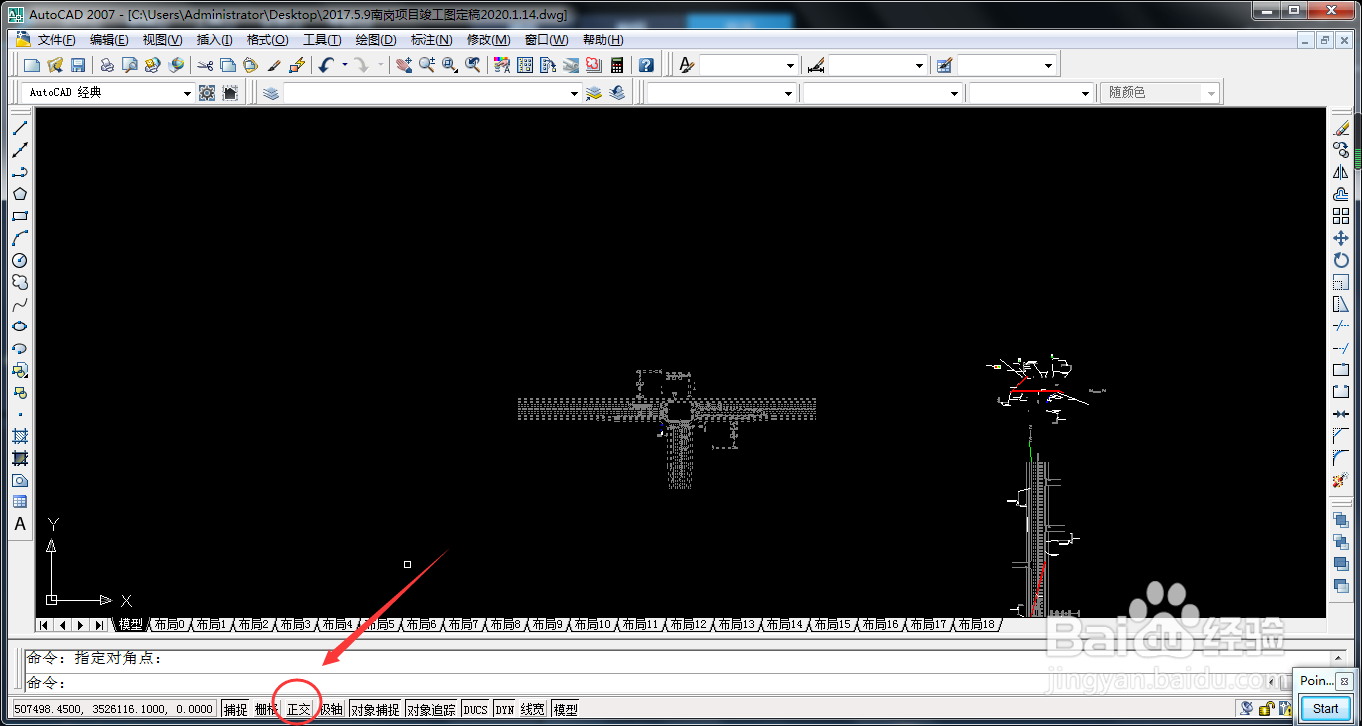Image resolution: width=1362 pixels, height=726 pixels.
Task: Open Plot Preview icon
Action: 129,65
